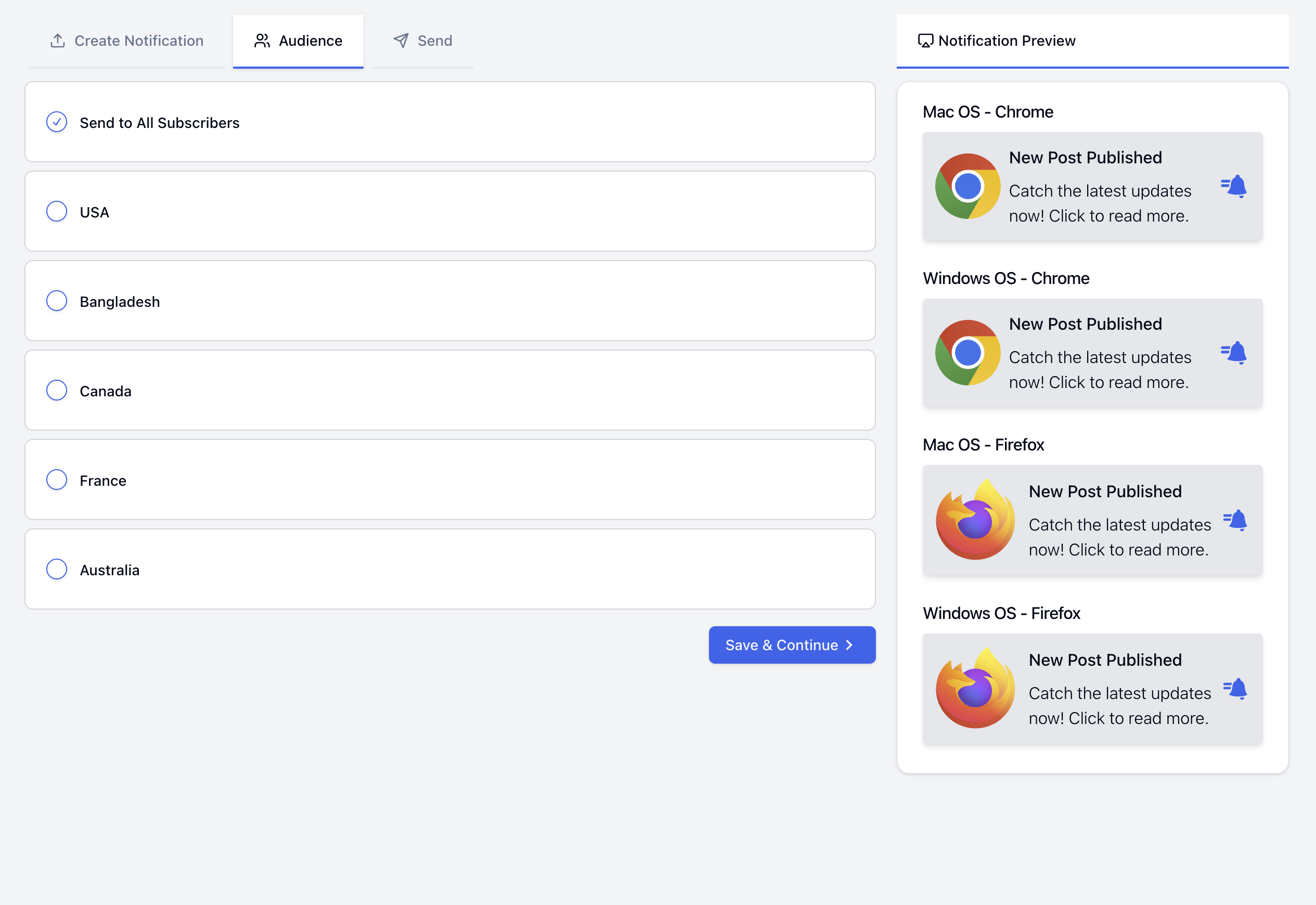Viewport: 1316px width, 905px height.
Task: Switch to the Send tab
Action: click(x=423, y=40)
